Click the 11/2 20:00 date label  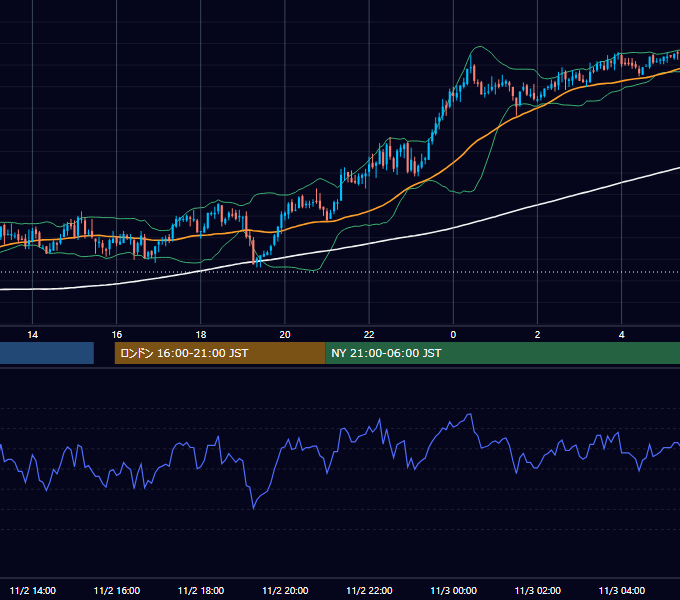[x=285, y=590]
